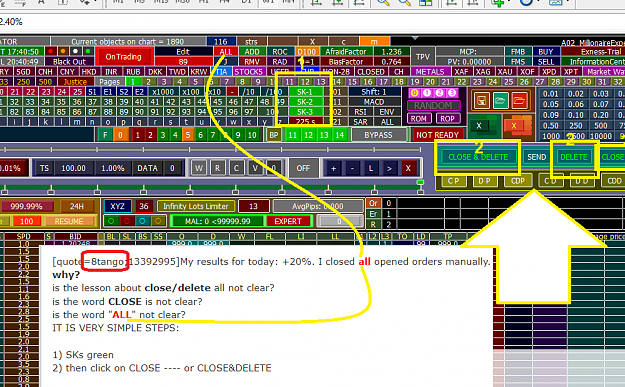Click the orange floppy-disk save icon
Image resolution: width=625 pixels, height=387 pixels.
pyautogui.click(x=482, y=100)
